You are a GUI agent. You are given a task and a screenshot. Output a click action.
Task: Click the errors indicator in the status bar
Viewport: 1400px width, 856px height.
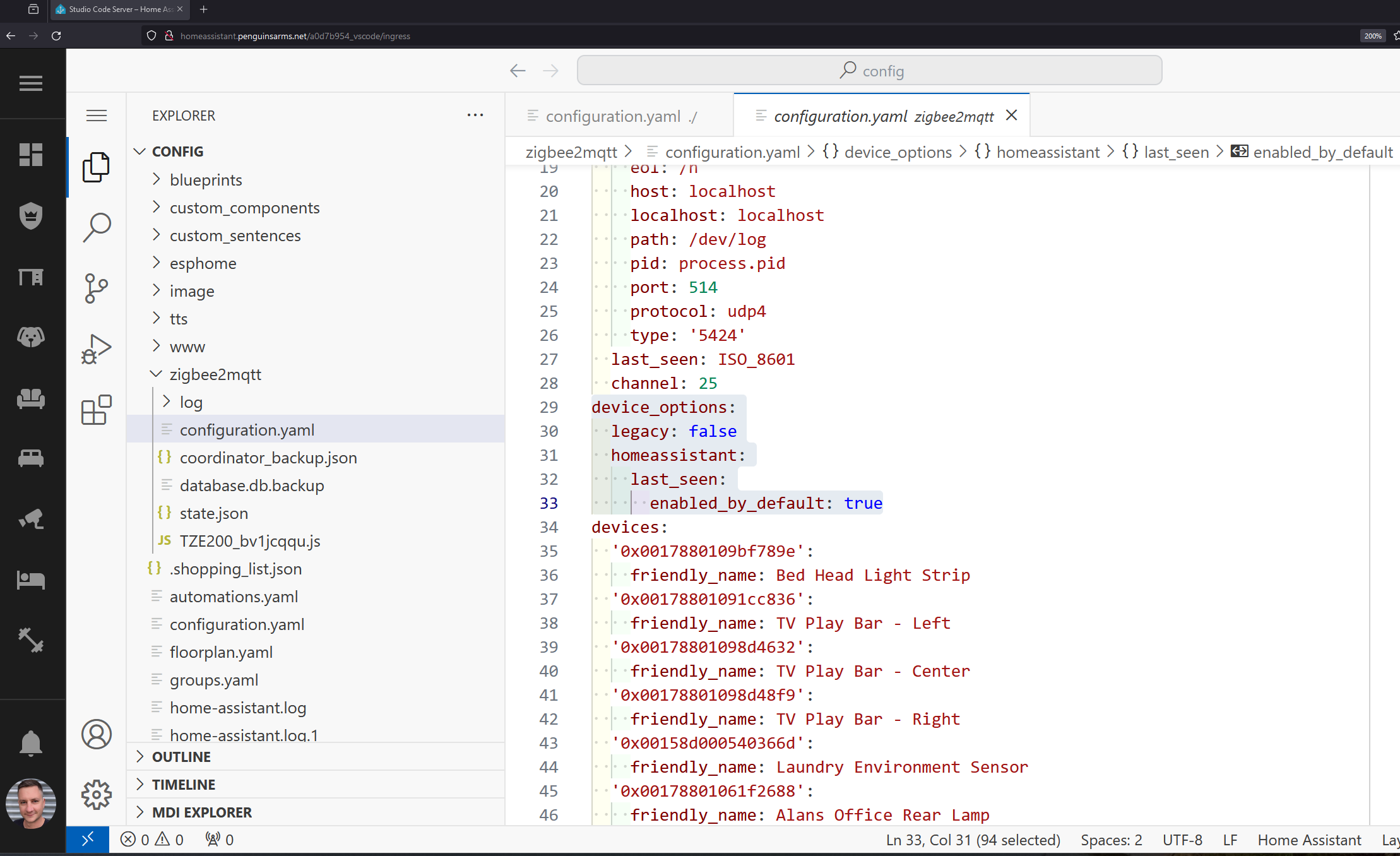coord(138,840)
